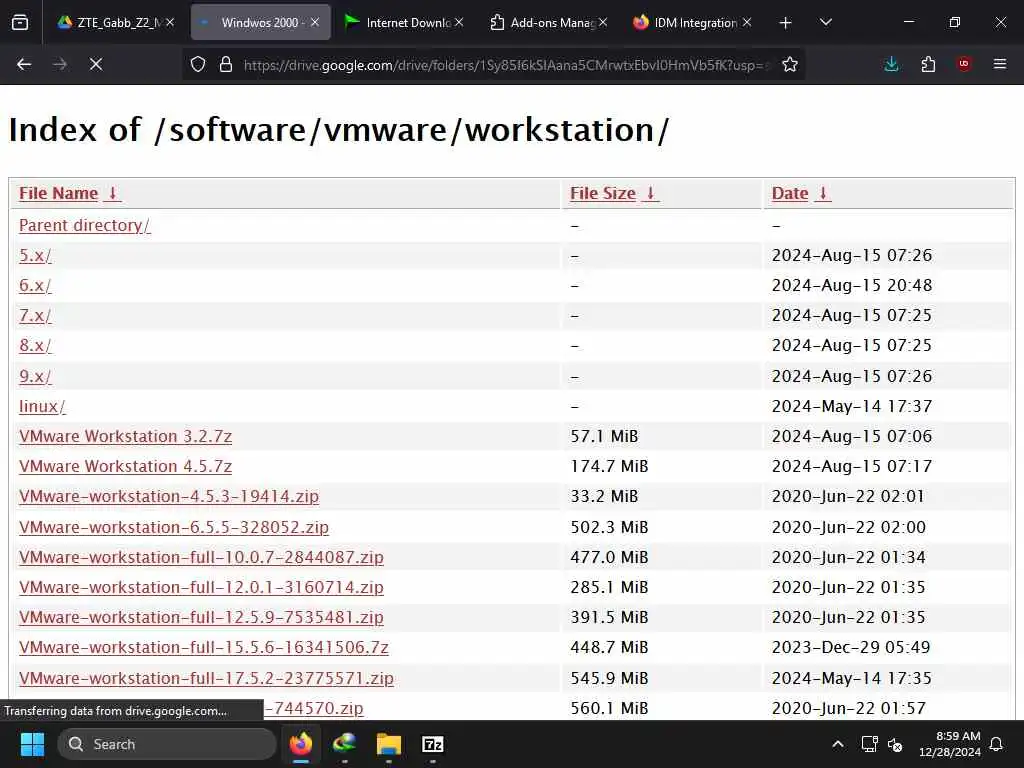Open tracking protection shield icon

[198, 64]
